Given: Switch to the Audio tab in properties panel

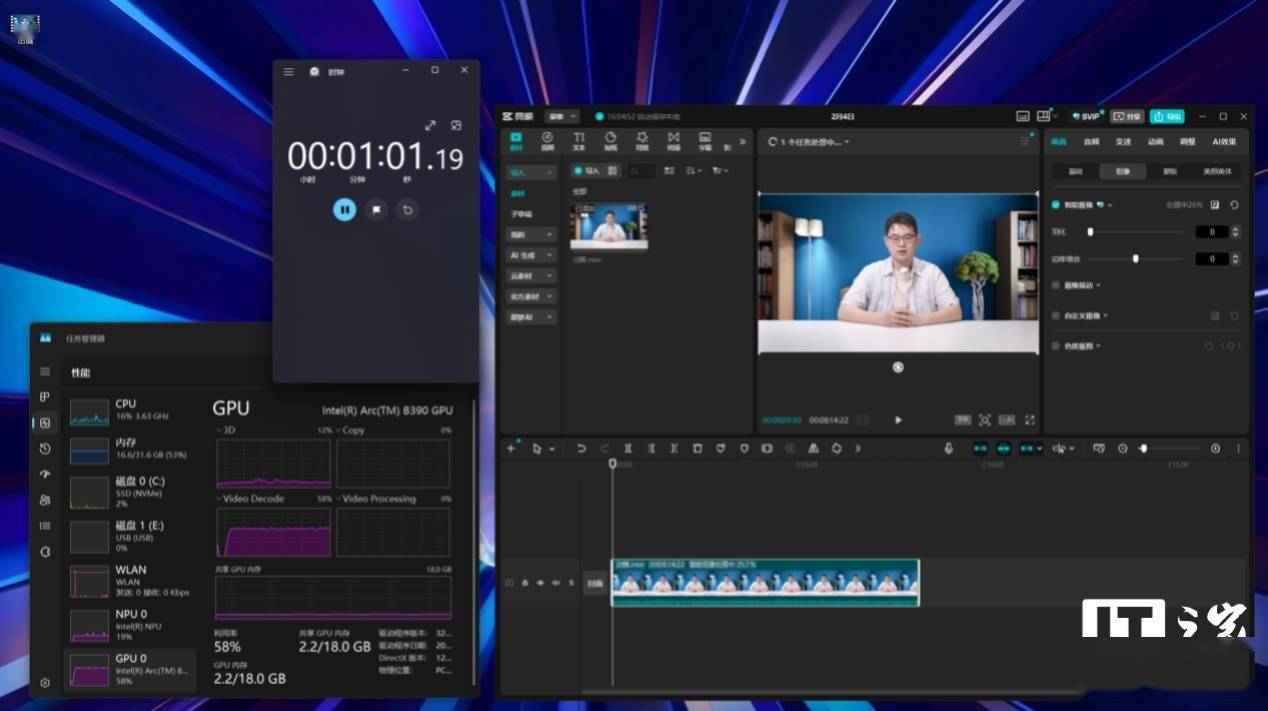Looking at the screenshot, I should tap(1091, 142).
